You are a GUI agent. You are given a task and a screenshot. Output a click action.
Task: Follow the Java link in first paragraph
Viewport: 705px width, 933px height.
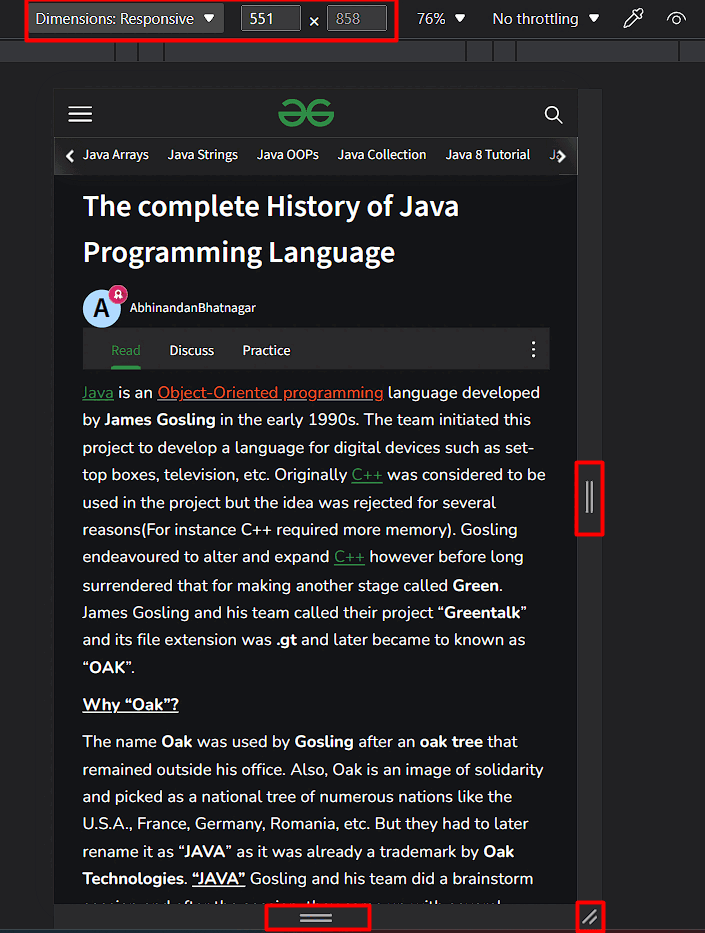coord(98,393)
